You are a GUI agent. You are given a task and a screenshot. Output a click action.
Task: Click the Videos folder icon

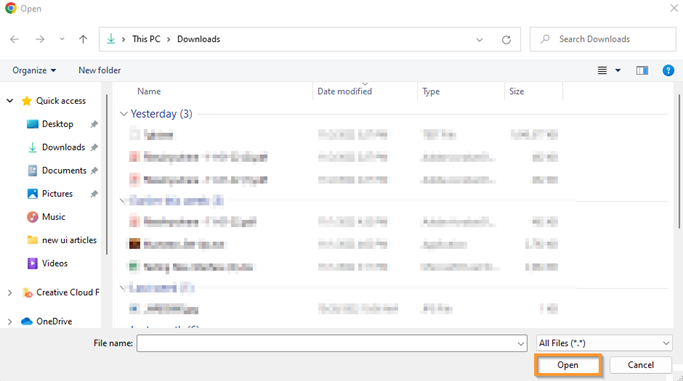pyautogui.click(x=32, y=263)
